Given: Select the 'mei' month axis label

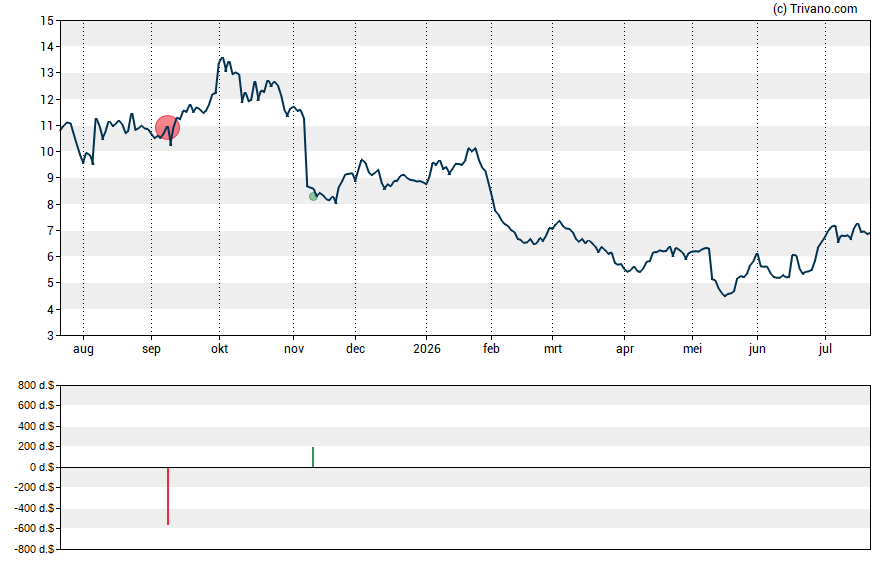Looking at the screenshot, I should pyautogui.click(x=693, y=349).
